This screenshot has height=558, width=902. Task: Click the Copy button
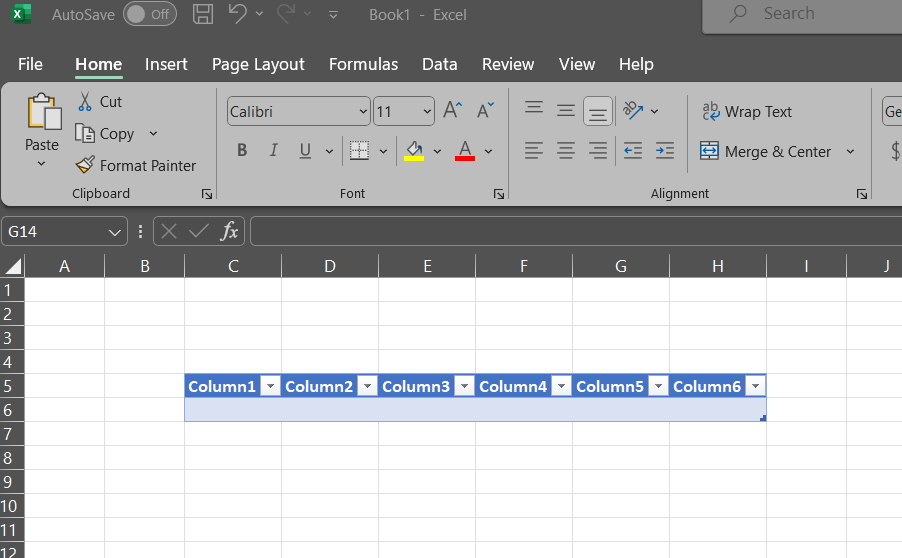[106, 133]
